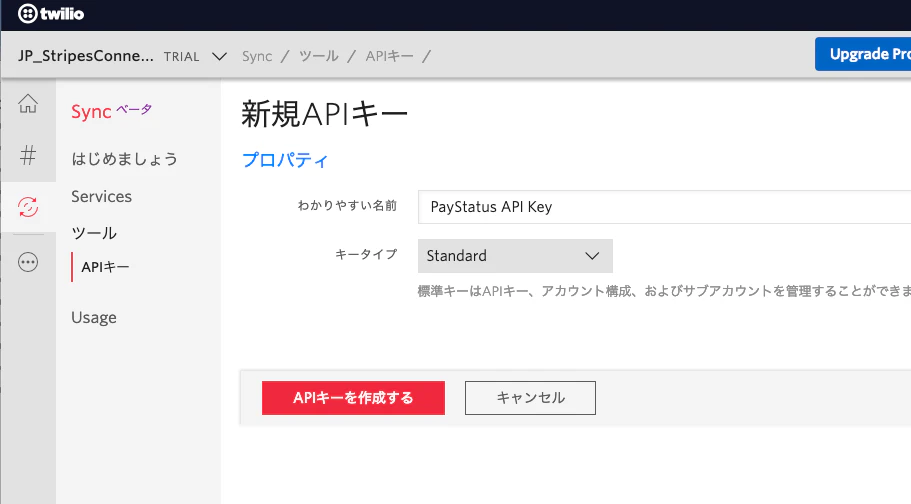This screenshot has height=504, width=911.
Task: Click the キータイプ label
Action: [x=367, y=255]
